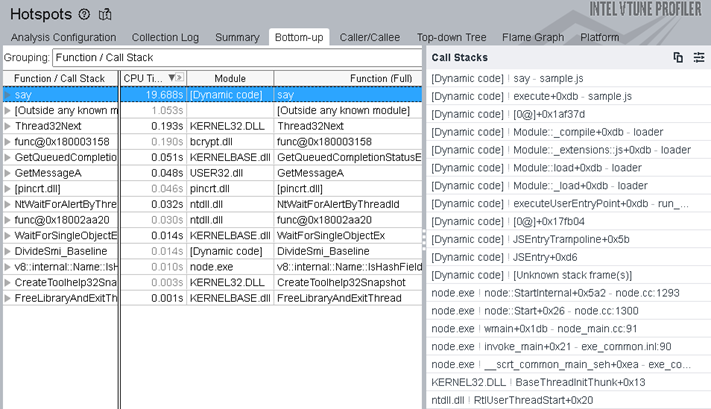This screenshot has height=409, width=711.
Task: Expand the GetMessageA row
Action: tap(8, 173)
